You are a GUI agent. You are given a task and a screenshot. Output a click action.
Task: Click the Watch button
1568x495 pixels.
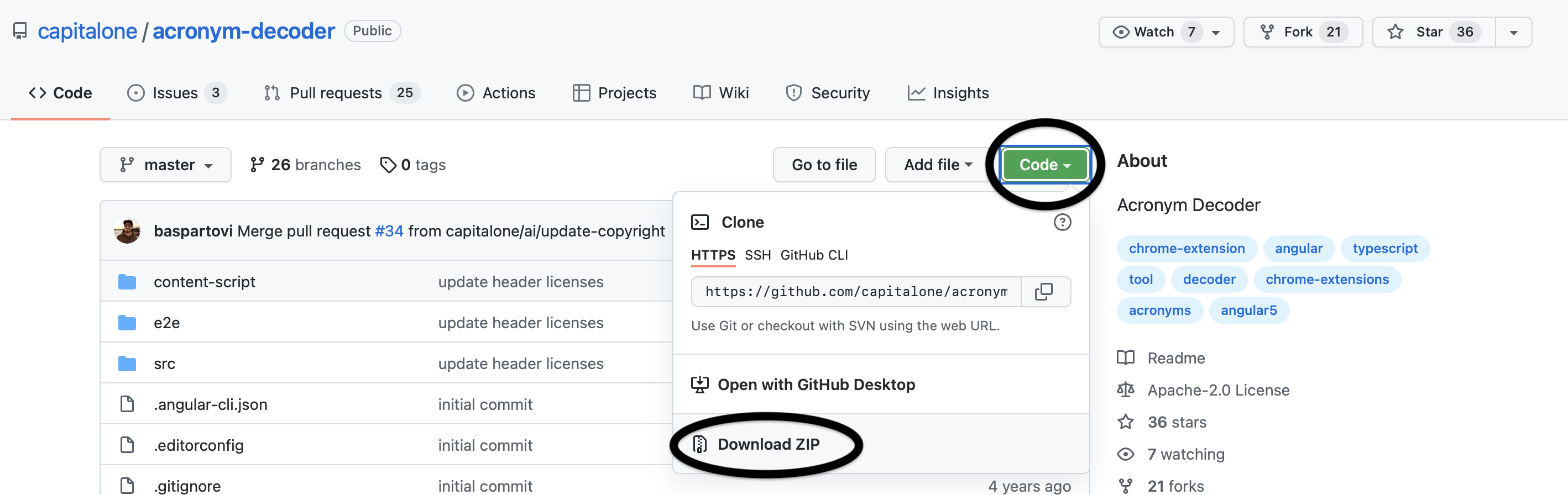(1165, 32)
